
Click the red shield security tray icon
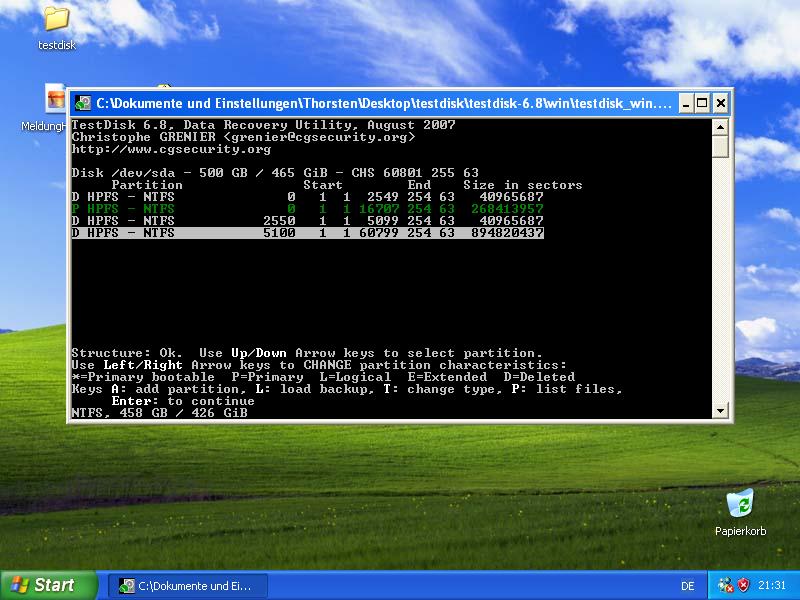pyautogui.click(x=744, y=585)
